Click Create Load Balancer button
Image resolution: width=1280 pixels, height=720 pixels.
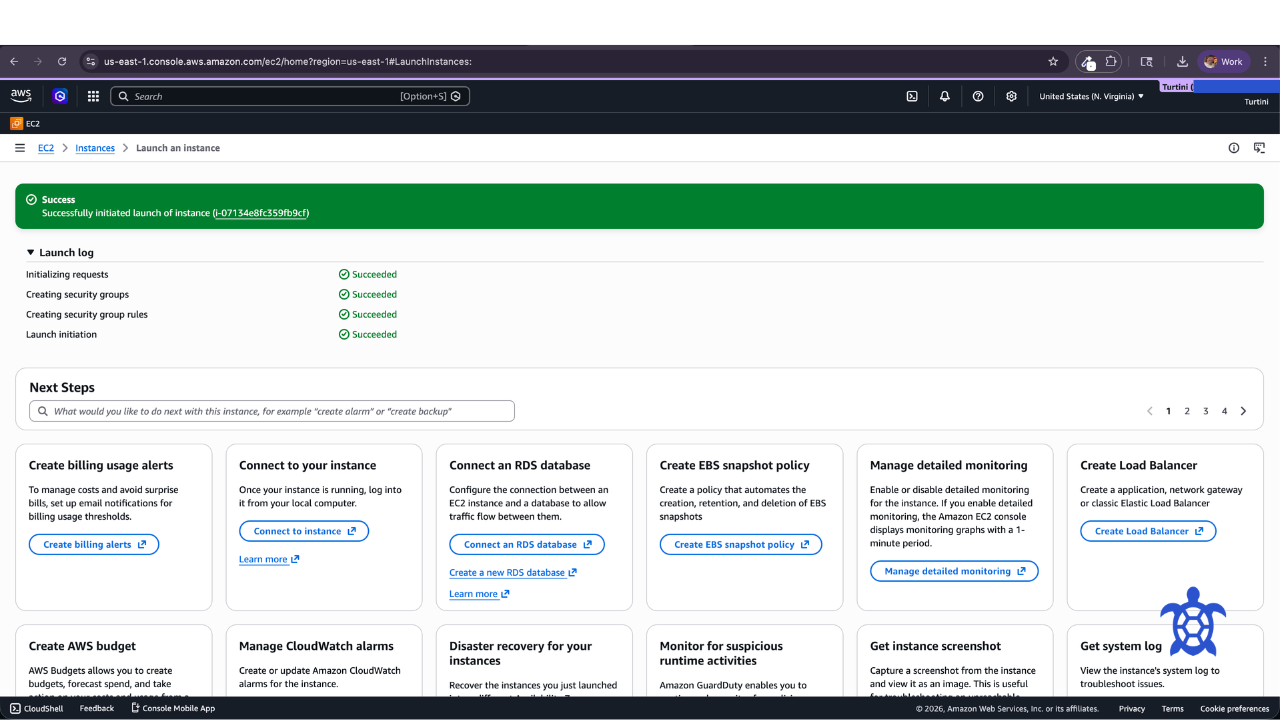coord(1148,531)
